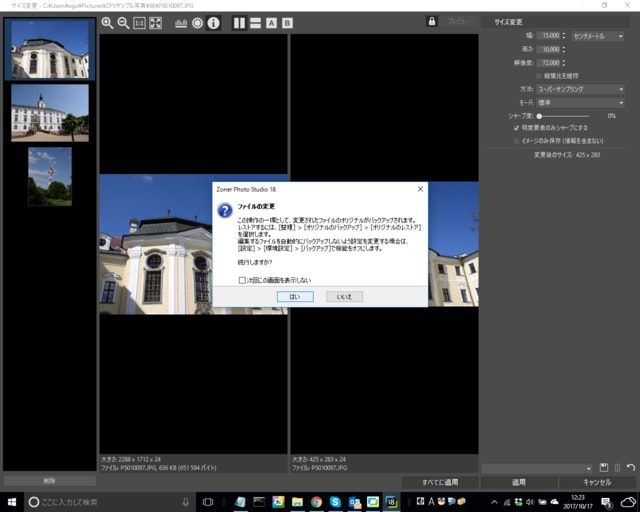Check 次回この画面を表示しない checkbox in dialog
This screenshot has height=512, width=640.
243,280
